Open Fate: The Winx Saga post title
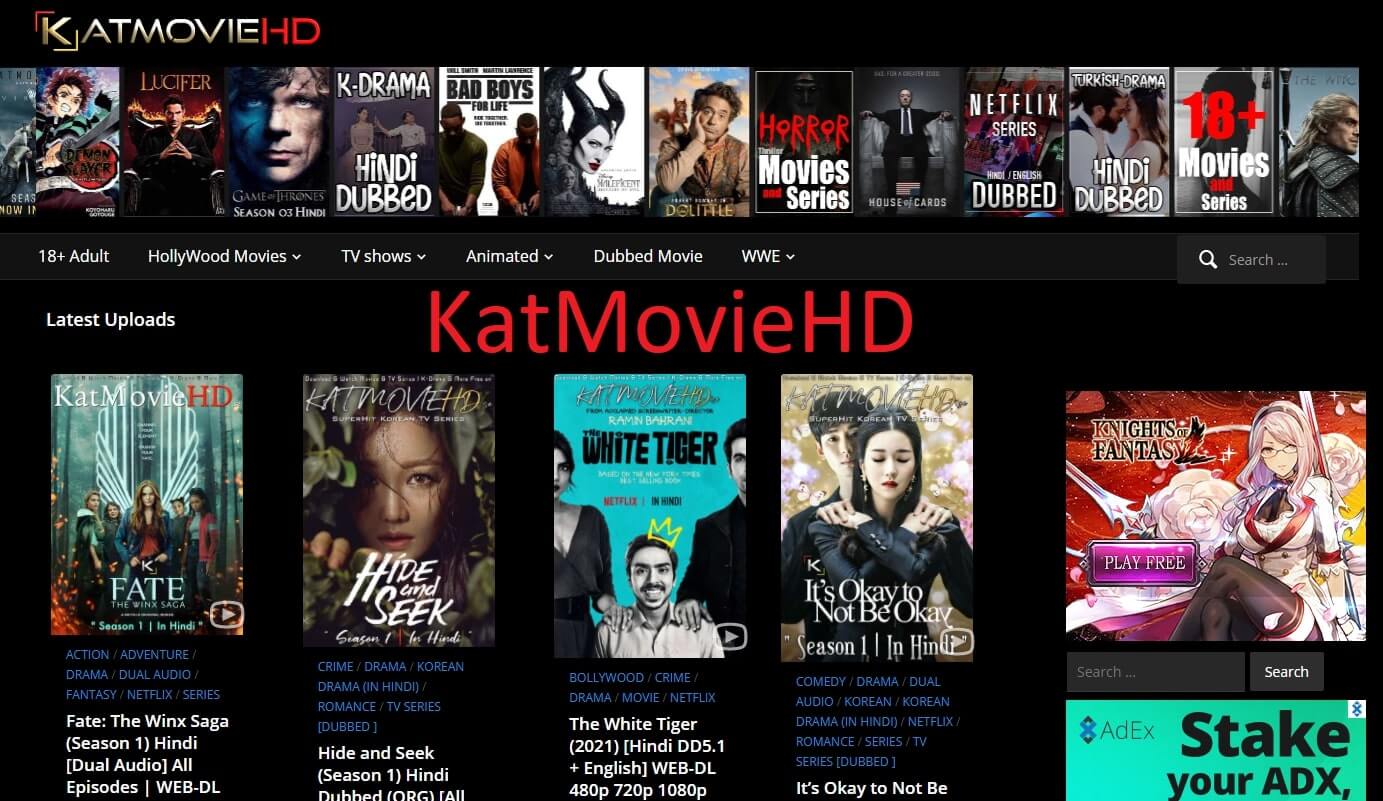 tap(147, 754)
